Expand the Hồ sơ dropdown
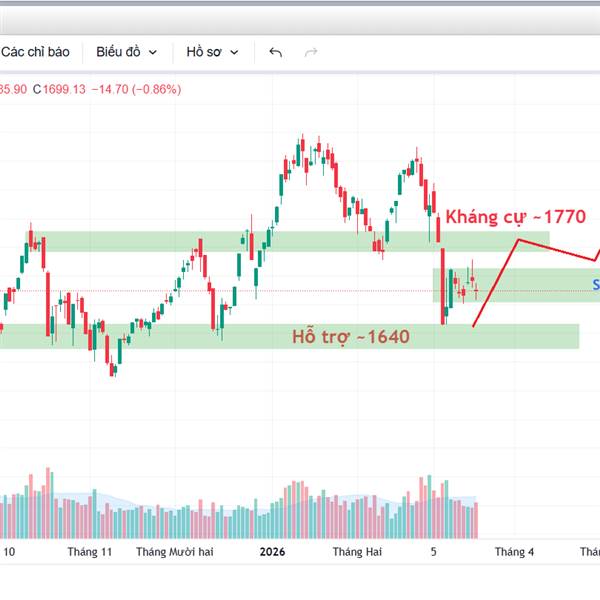600x600 pixels. (212, 52)
